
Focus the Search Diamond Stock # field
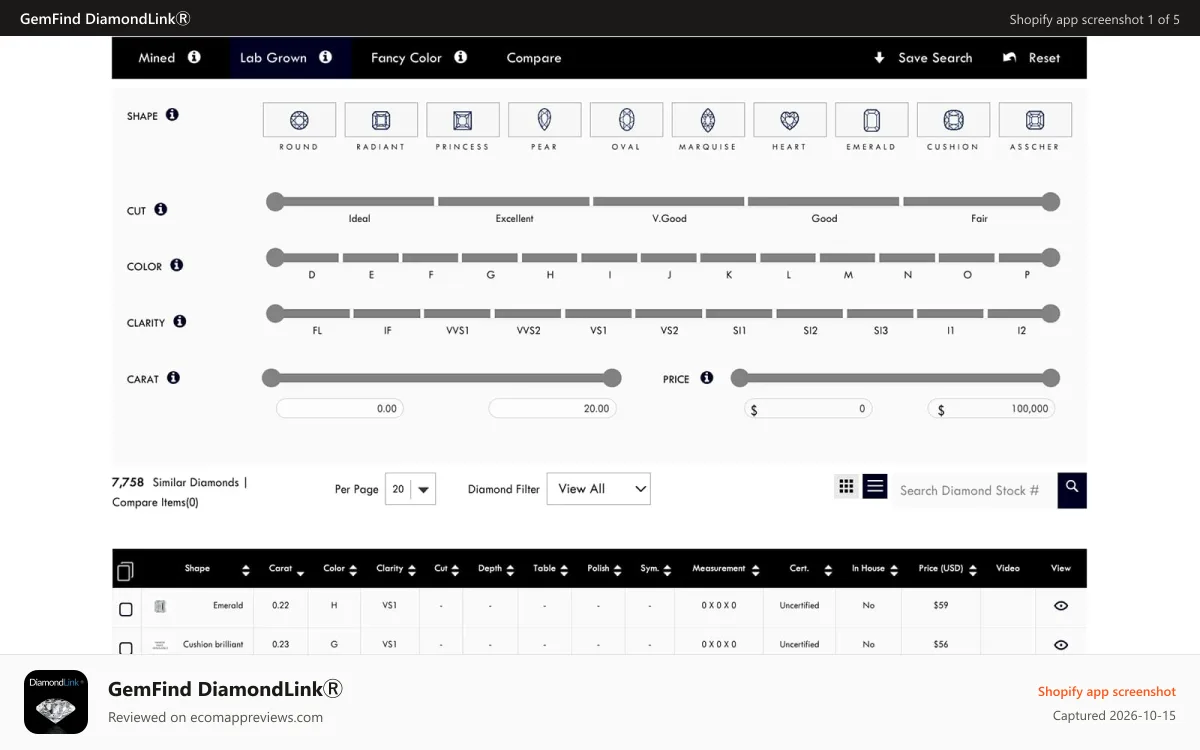(974, 490)
